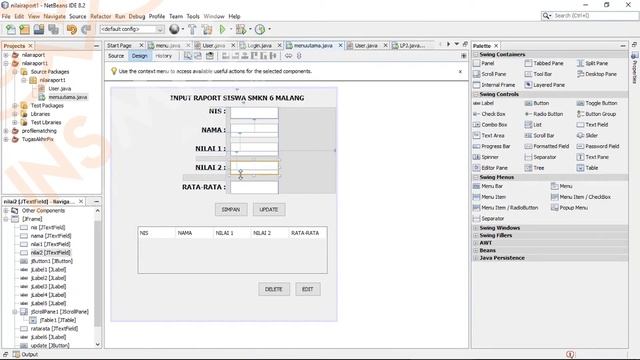
Task: Select the RATA-RATA text field on form
Action: (x=254, y=187)
